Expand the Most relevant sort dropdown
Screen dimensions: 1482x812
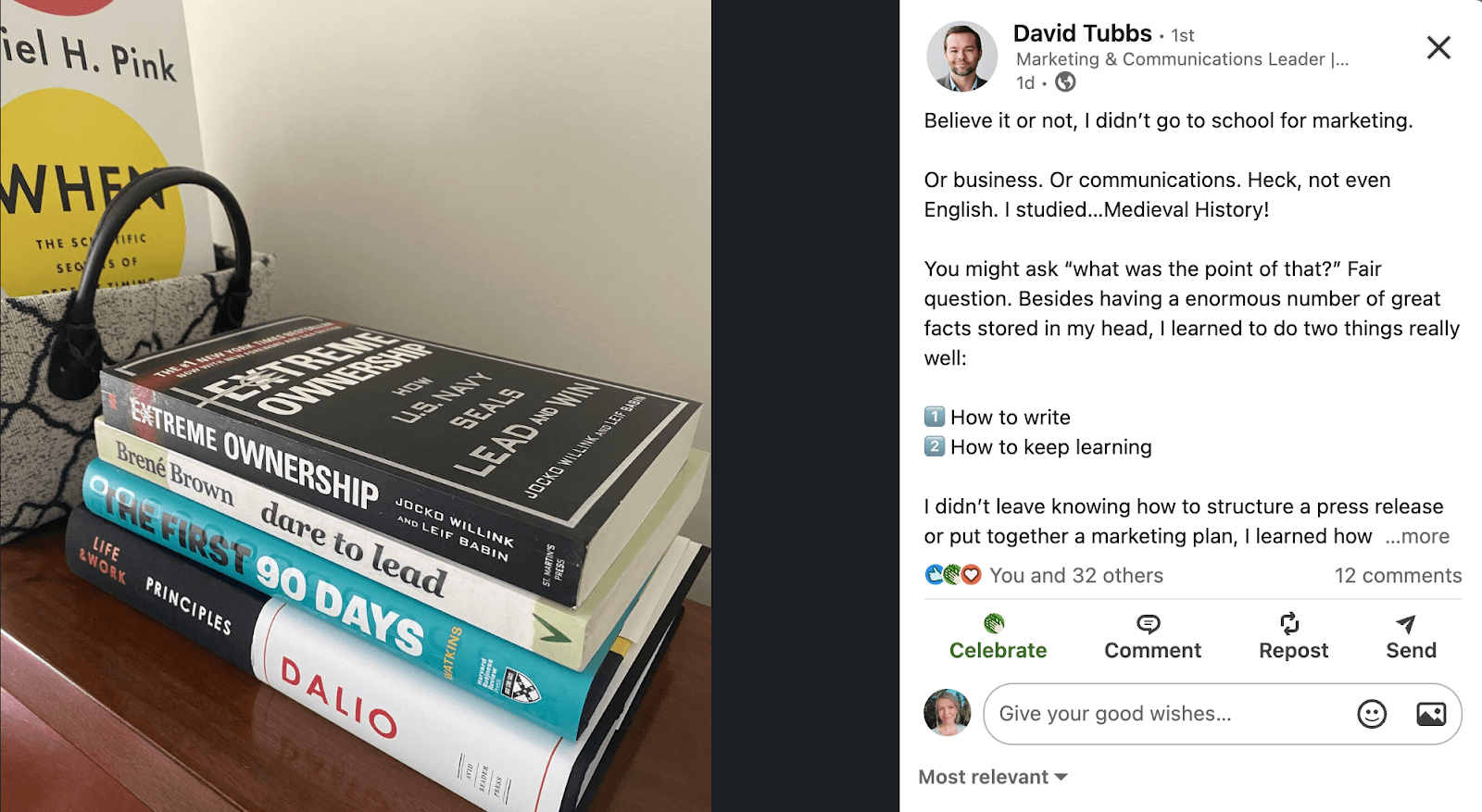tap(993, 777)
